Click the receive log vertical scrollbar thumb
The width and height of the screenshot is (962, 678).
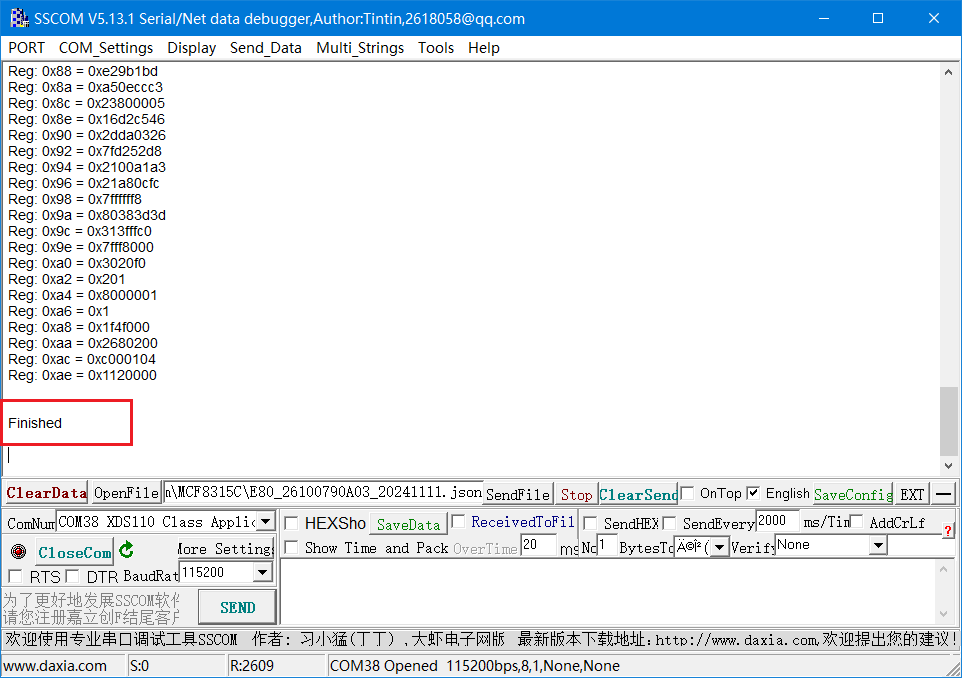click(949, 420)
